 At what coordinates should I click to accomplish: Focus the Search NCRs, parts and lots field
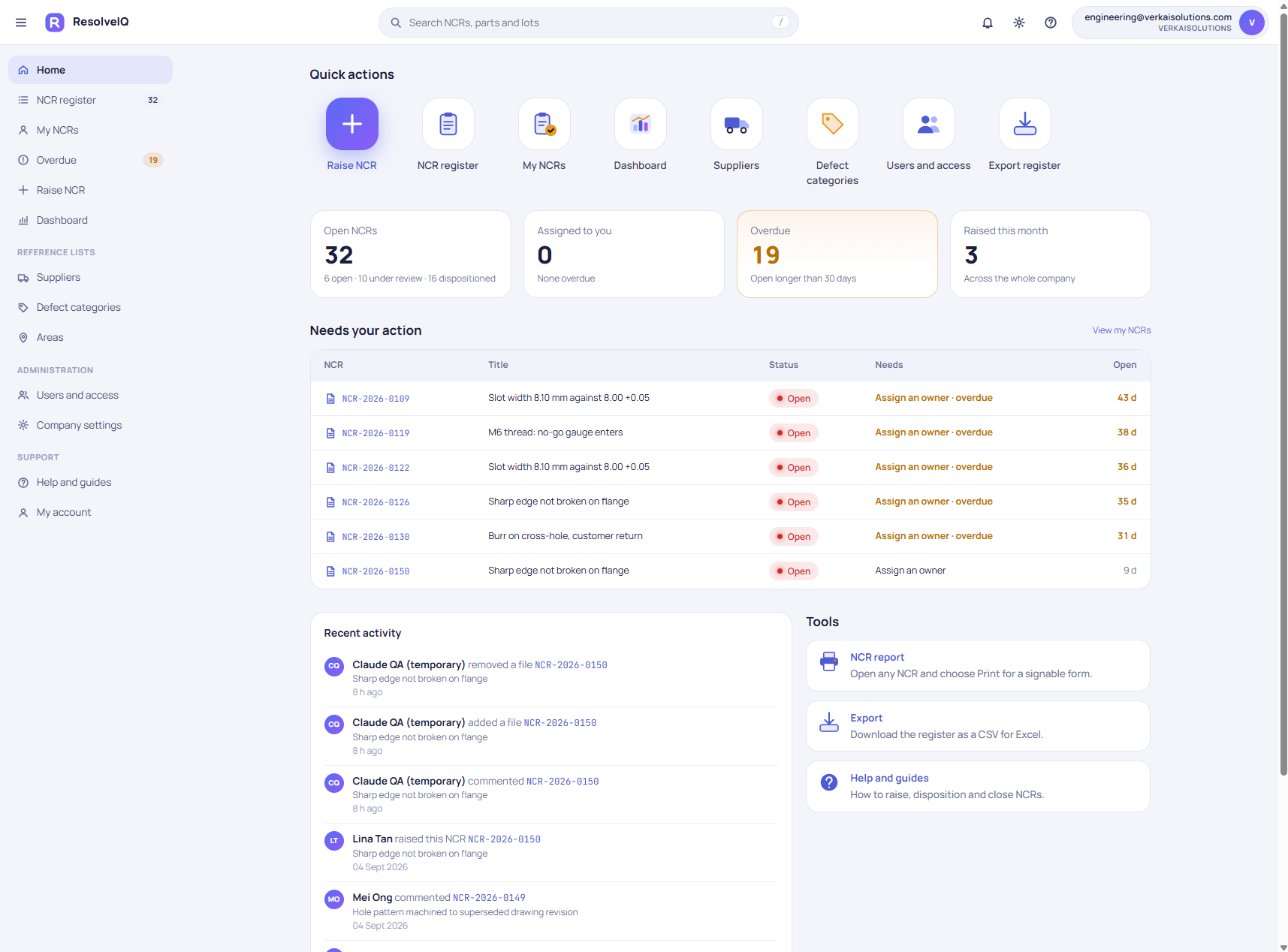click(x=589, y=23)
